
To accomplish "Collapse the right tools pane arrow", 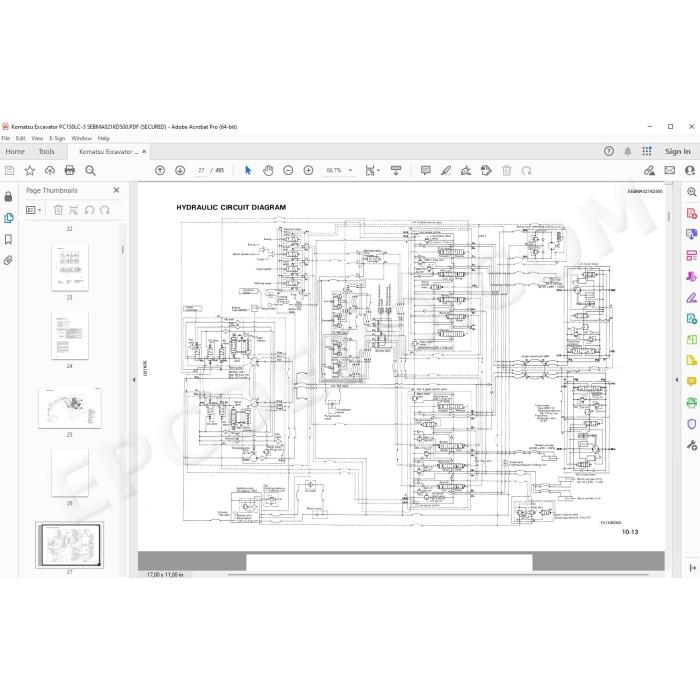I will point(677,380).
